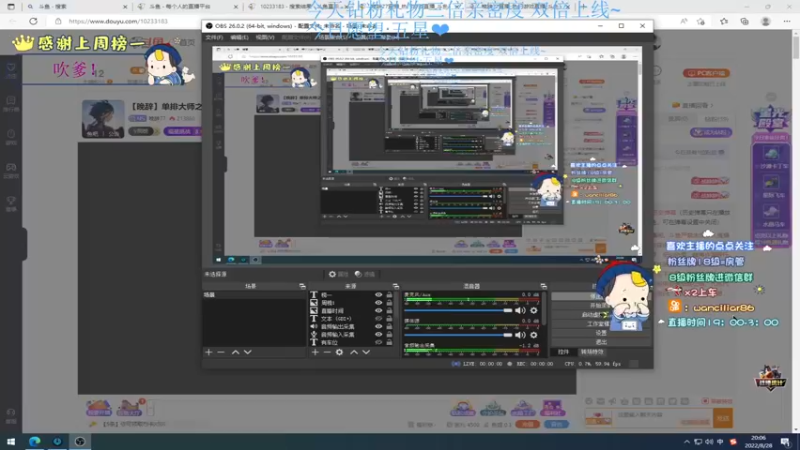Move the selected source up
The height and width of the screenshot is (450, 800).
tap(354, 352)
